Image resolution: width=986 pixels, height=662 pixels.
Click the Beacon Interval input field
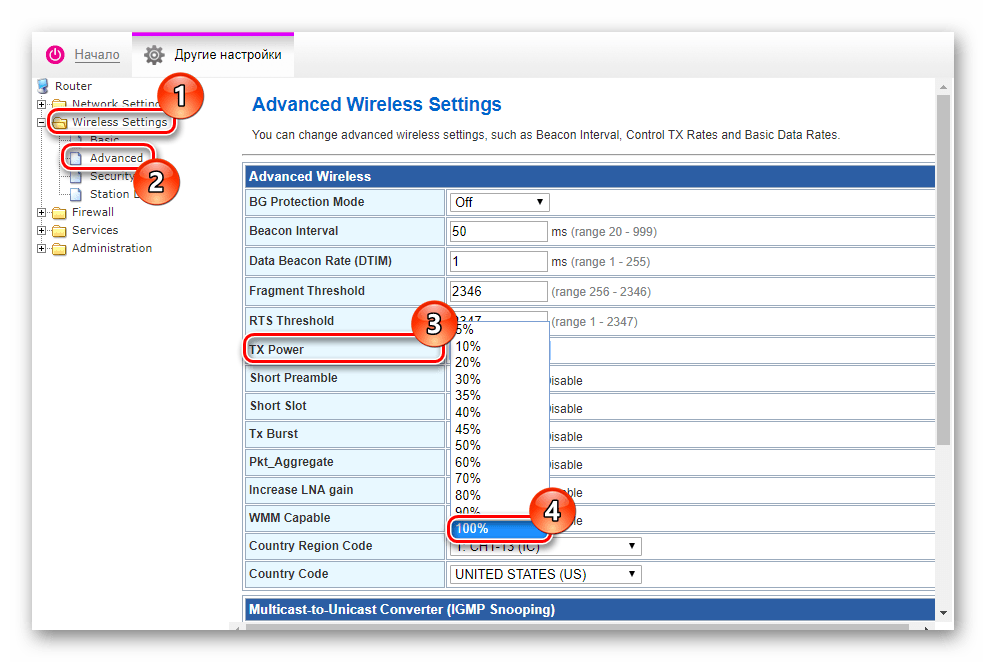[499, 231]
